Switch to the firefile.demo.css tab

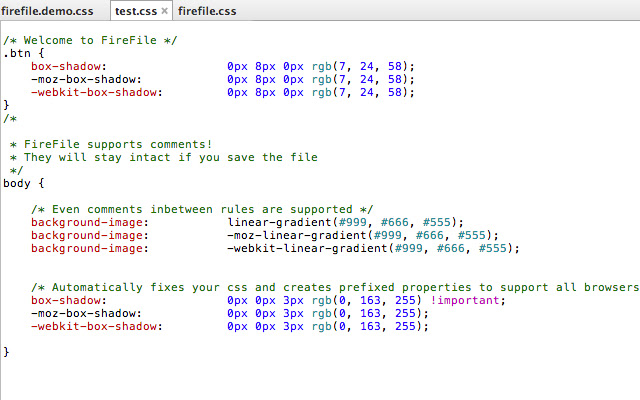(47, 11)
